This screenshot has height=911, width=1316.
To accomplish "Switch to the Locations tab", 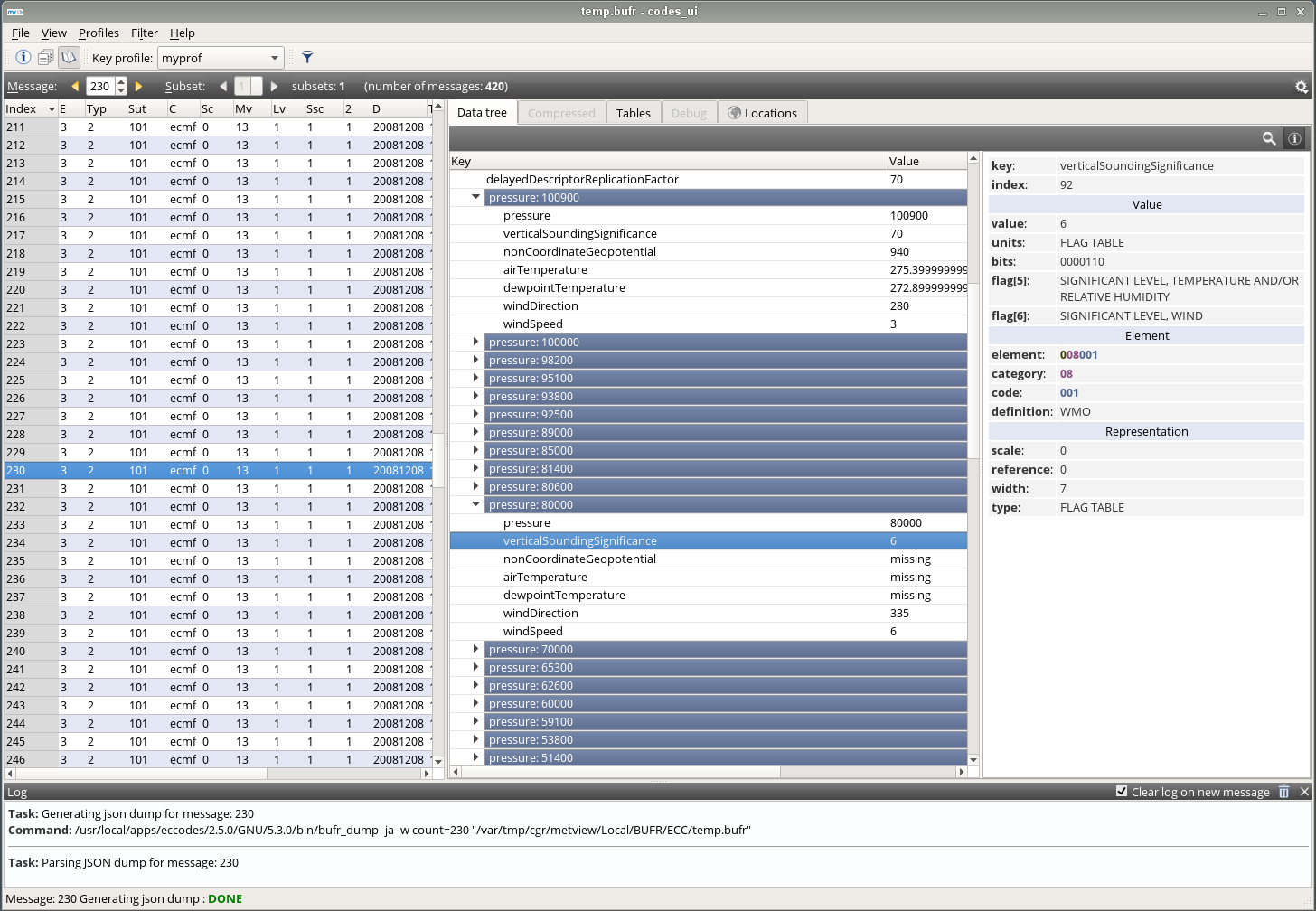I will coord(763,113).
